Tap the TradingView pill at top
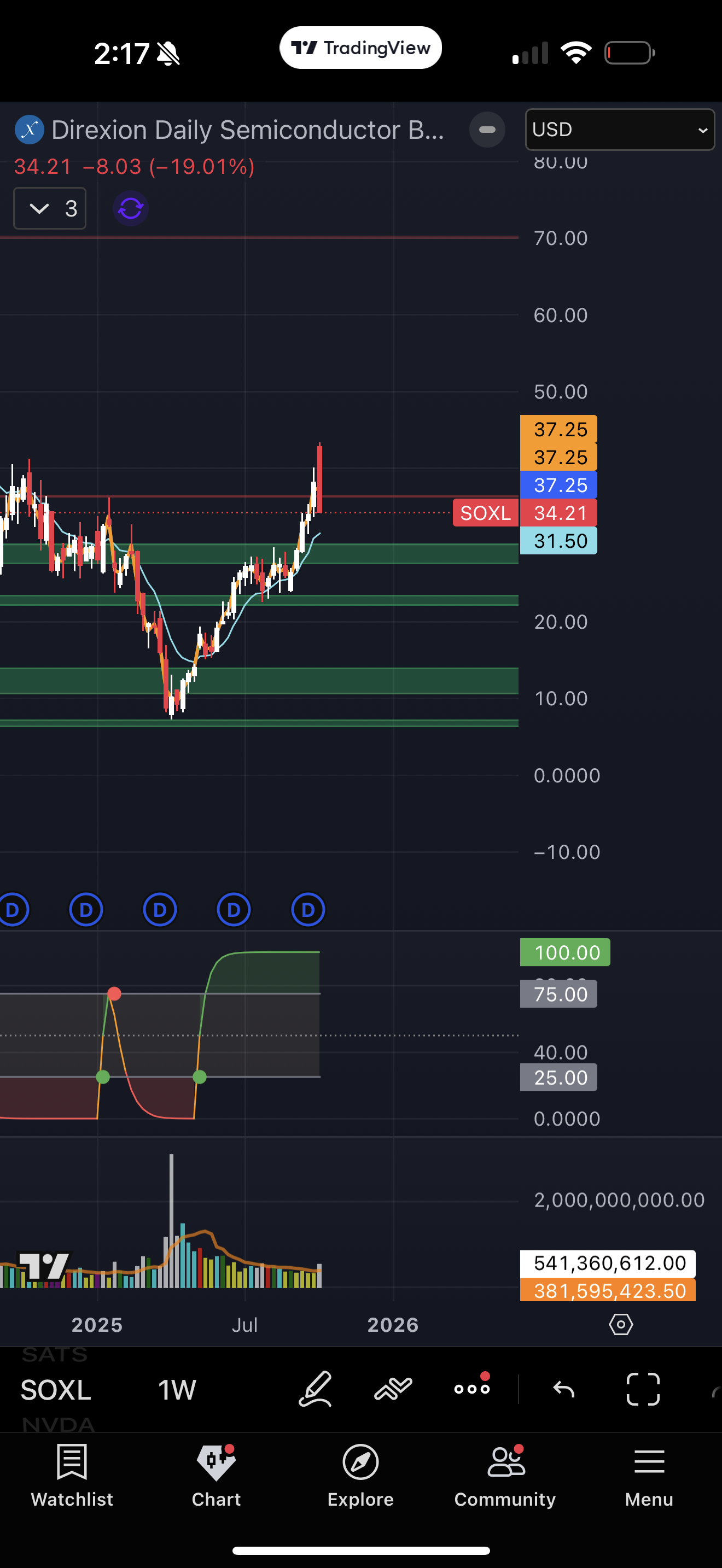 pyautogui.click(x=360, y=48)
